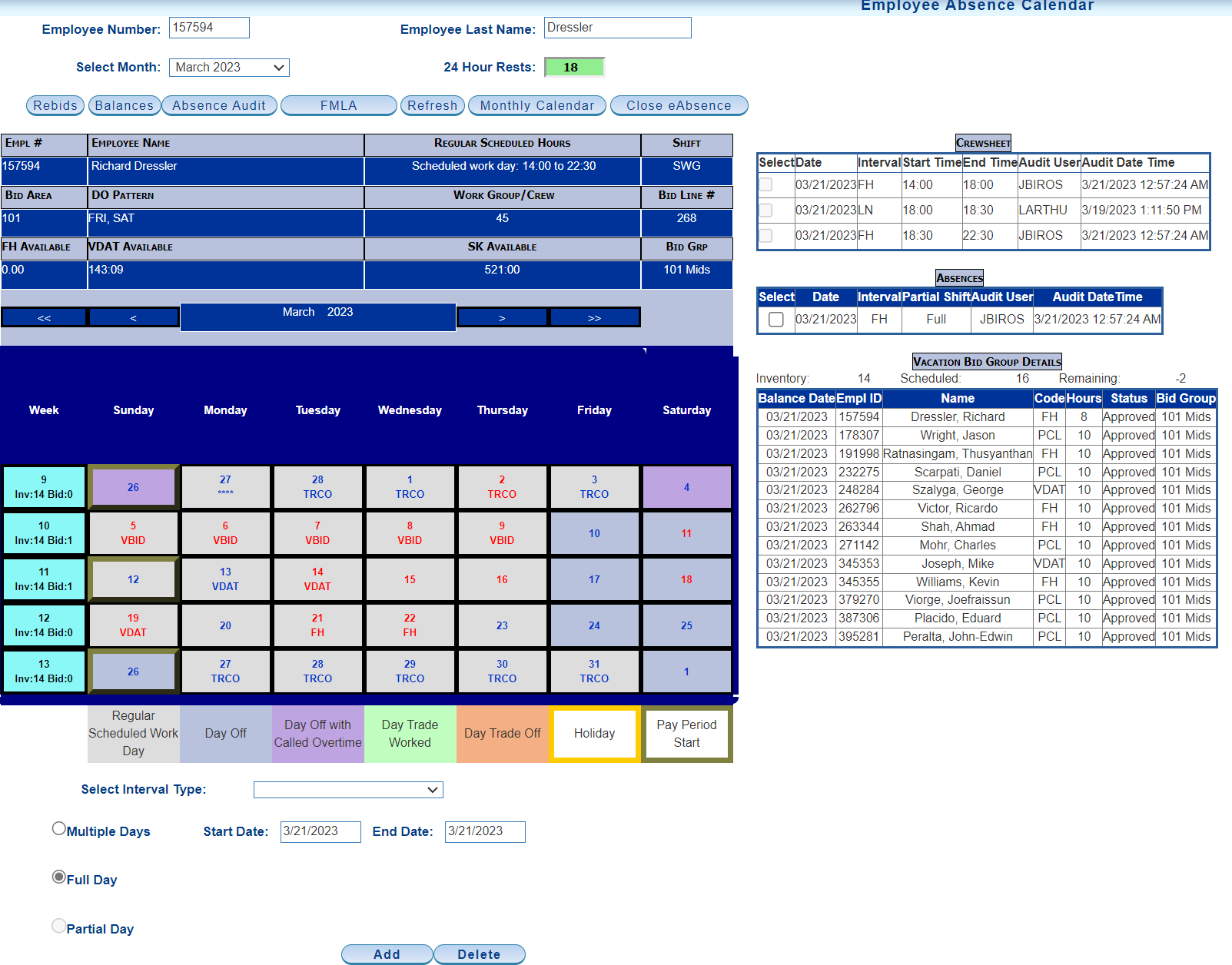Click the Employee Number input field

[209, 28]
